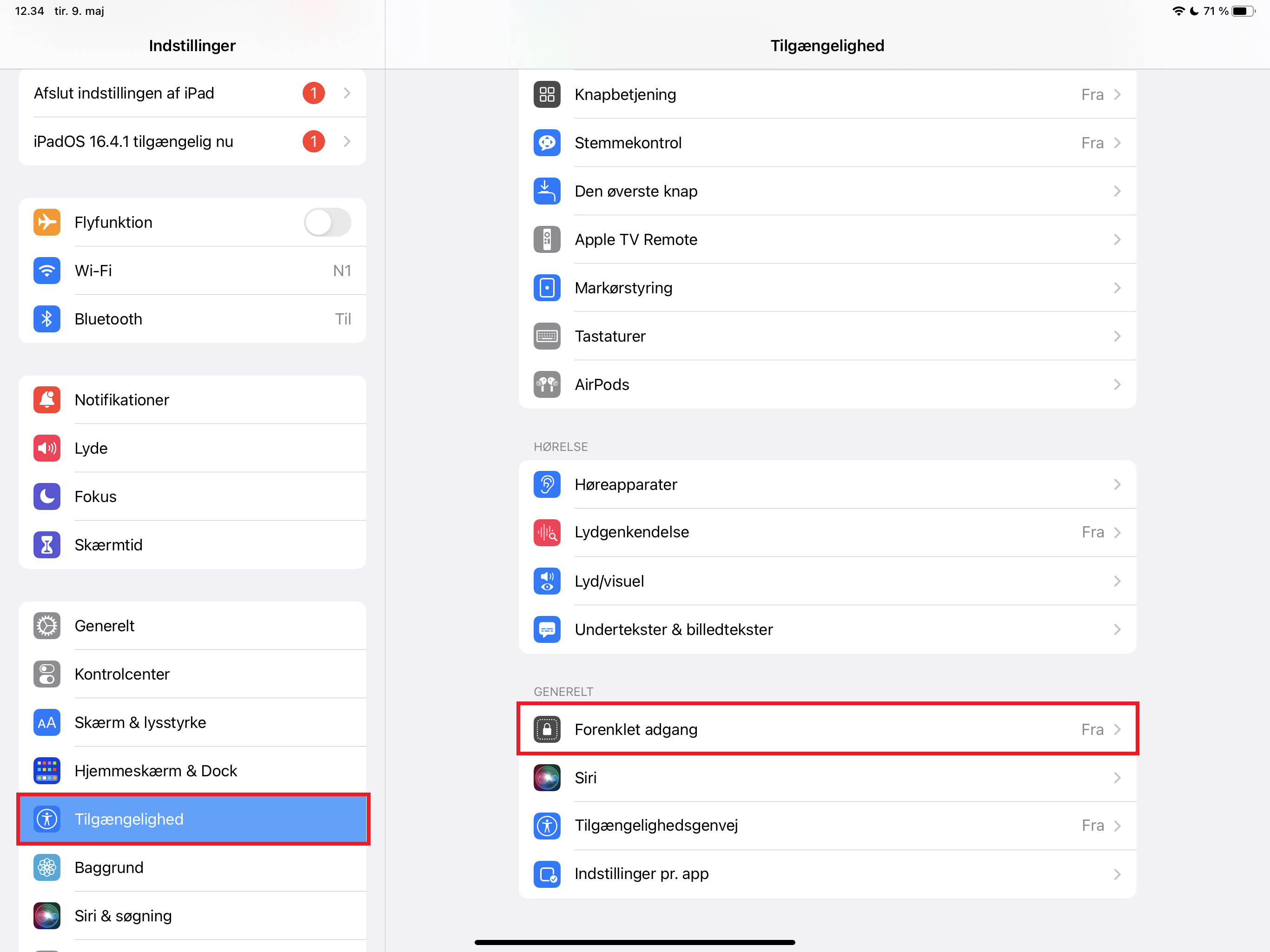Select Baggrund in the sidebar
The height and width of the screenshot is (952, 1270).
tap(192, 867)
